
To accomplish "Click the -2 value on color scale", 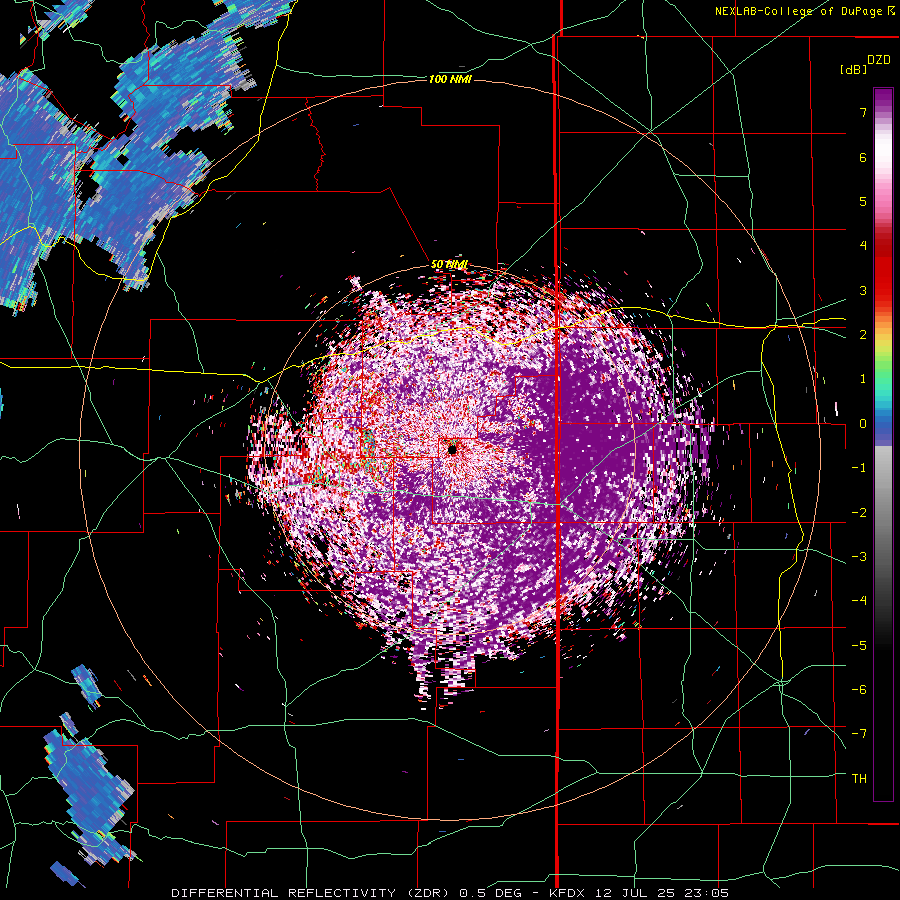I will click(859, 513).
